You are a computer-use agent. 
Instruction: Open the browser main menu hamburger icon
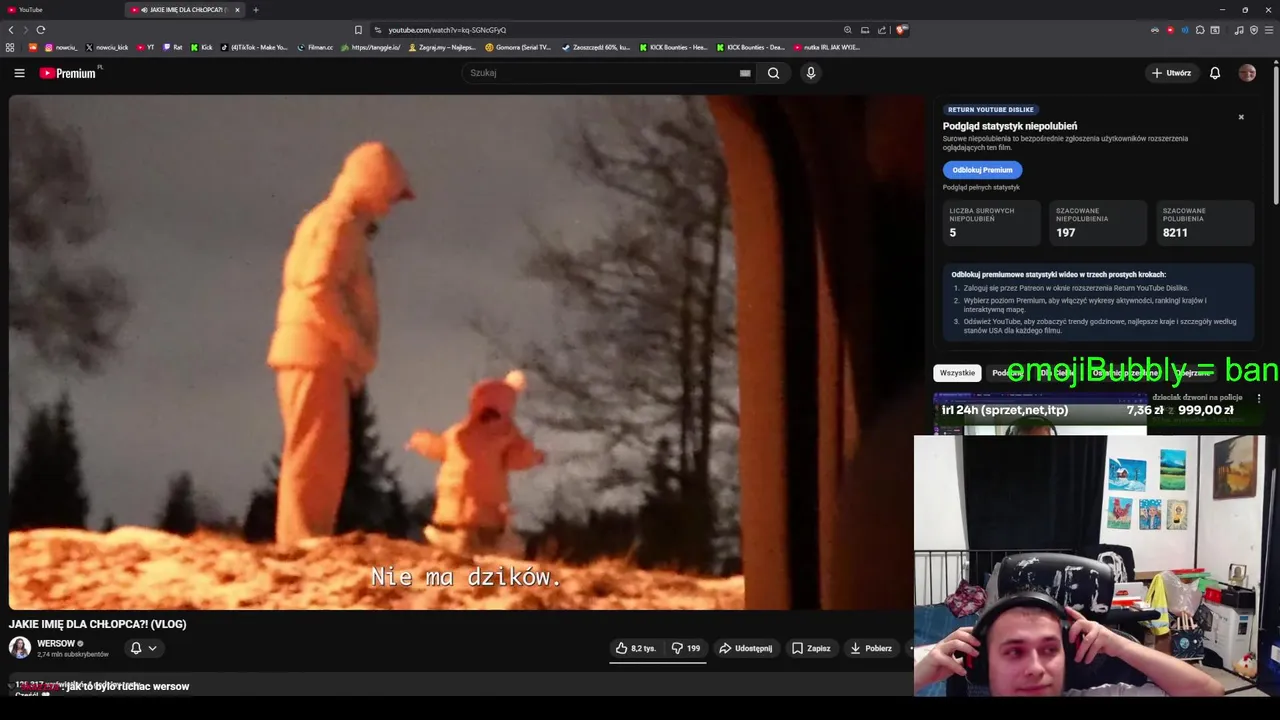[x=1269, y=30]
